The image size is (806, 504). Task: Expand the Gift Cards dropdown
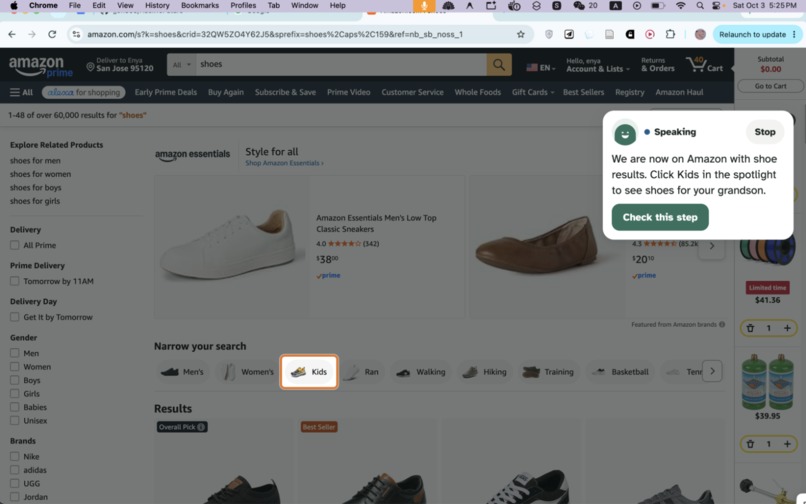tap(533, 93)
